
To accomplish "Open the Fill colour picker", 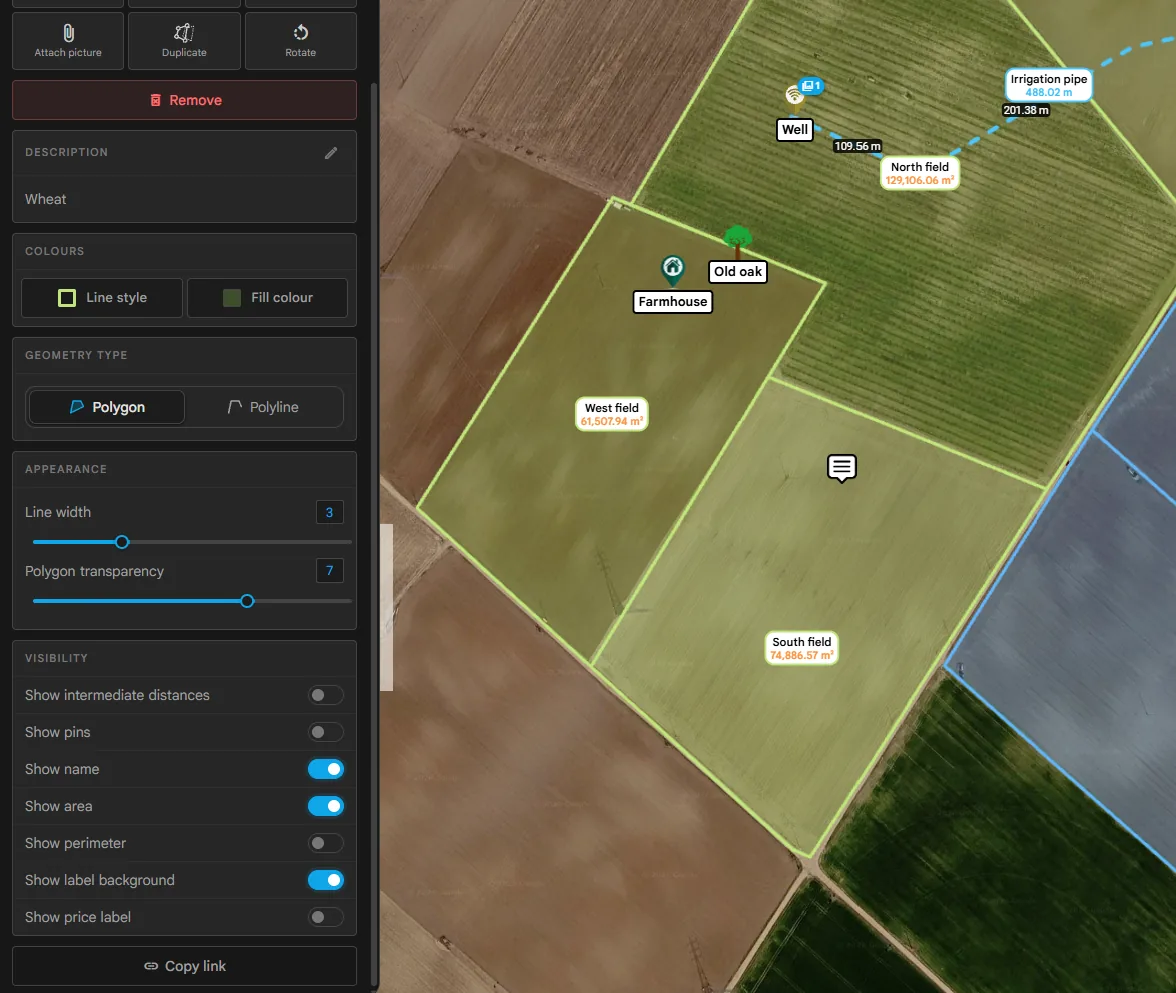I will (x=268, y=298).
